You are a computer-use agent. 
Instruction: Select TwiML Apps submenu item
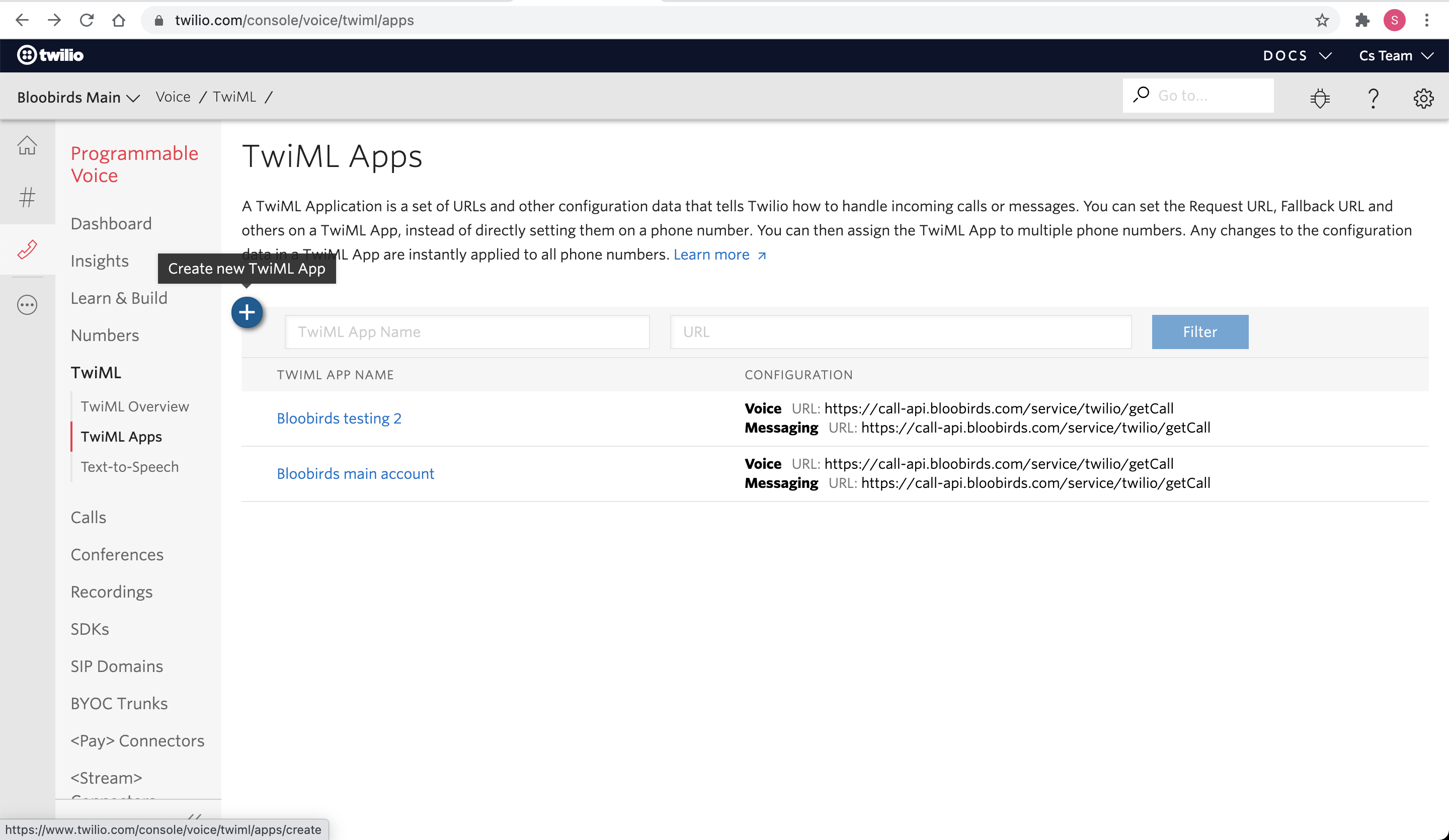(x=121, y=437)
